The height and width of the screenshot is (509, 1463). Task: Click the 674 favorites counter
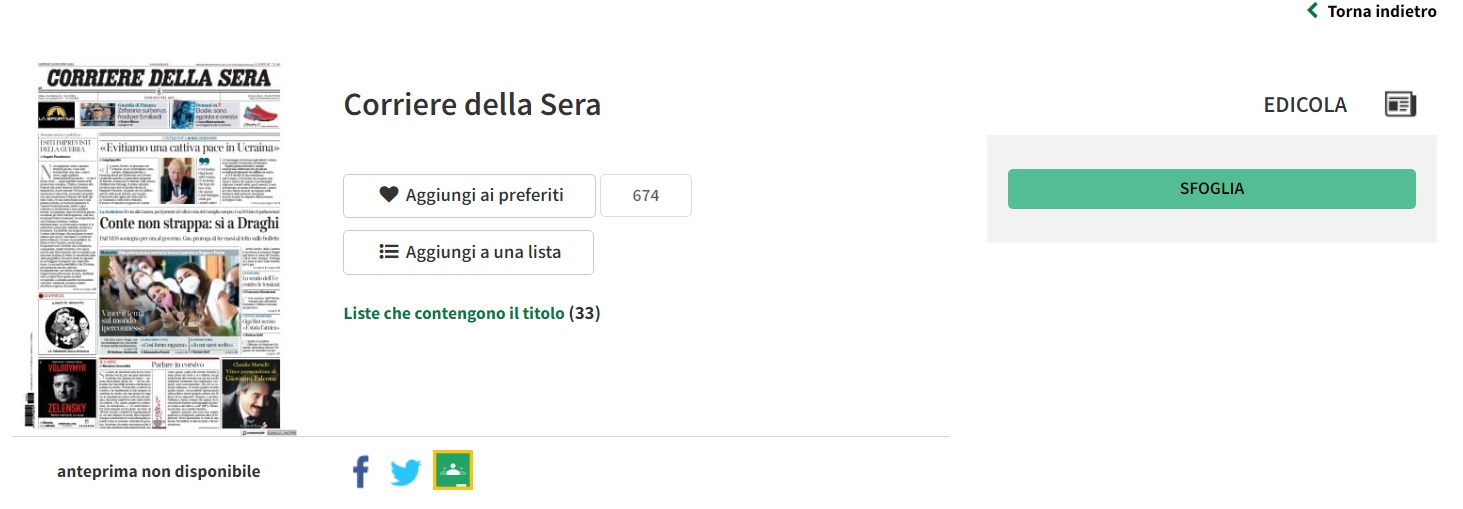tap(646, 195)
